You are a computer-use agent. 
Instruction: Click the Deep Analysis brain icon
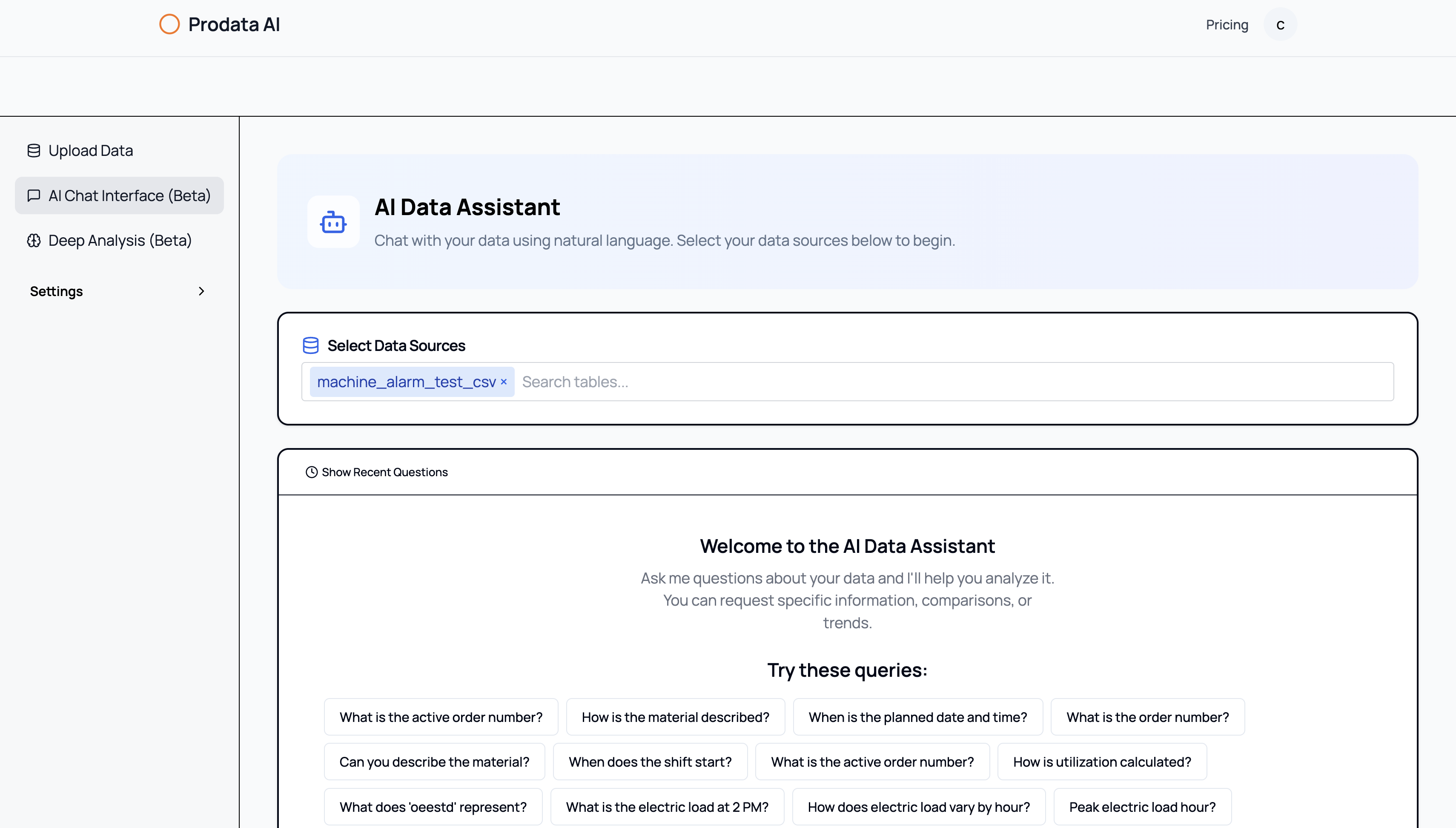pyautogui.click(x=34, y=241)
